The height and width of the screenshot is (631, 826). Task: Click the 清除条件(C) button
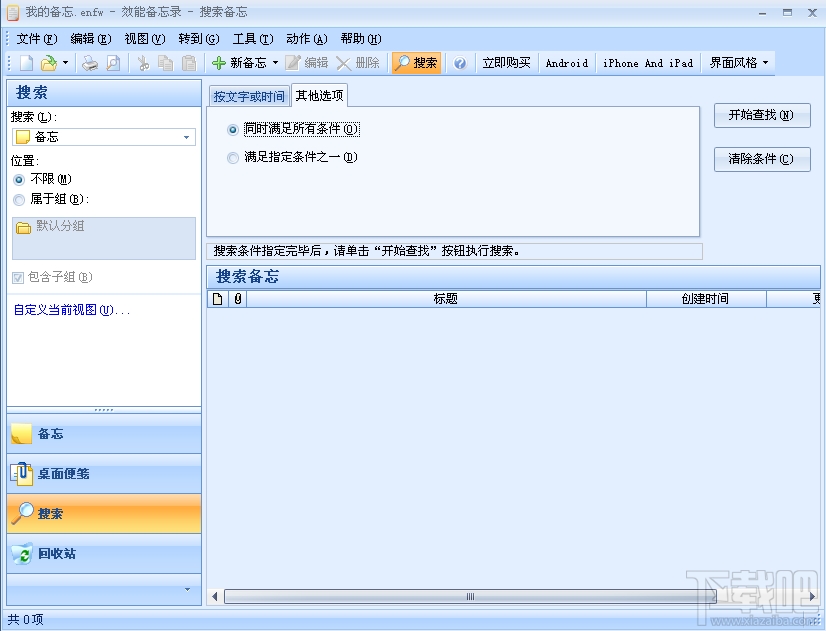point(762,159)
